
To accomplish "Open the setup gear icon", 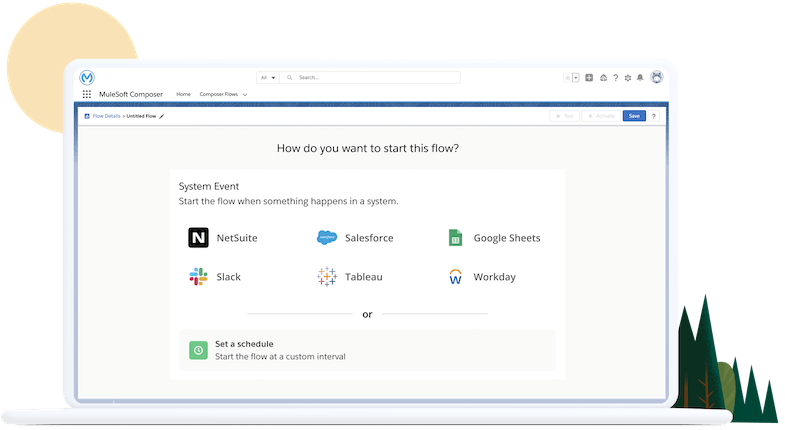I will (627, 77).
